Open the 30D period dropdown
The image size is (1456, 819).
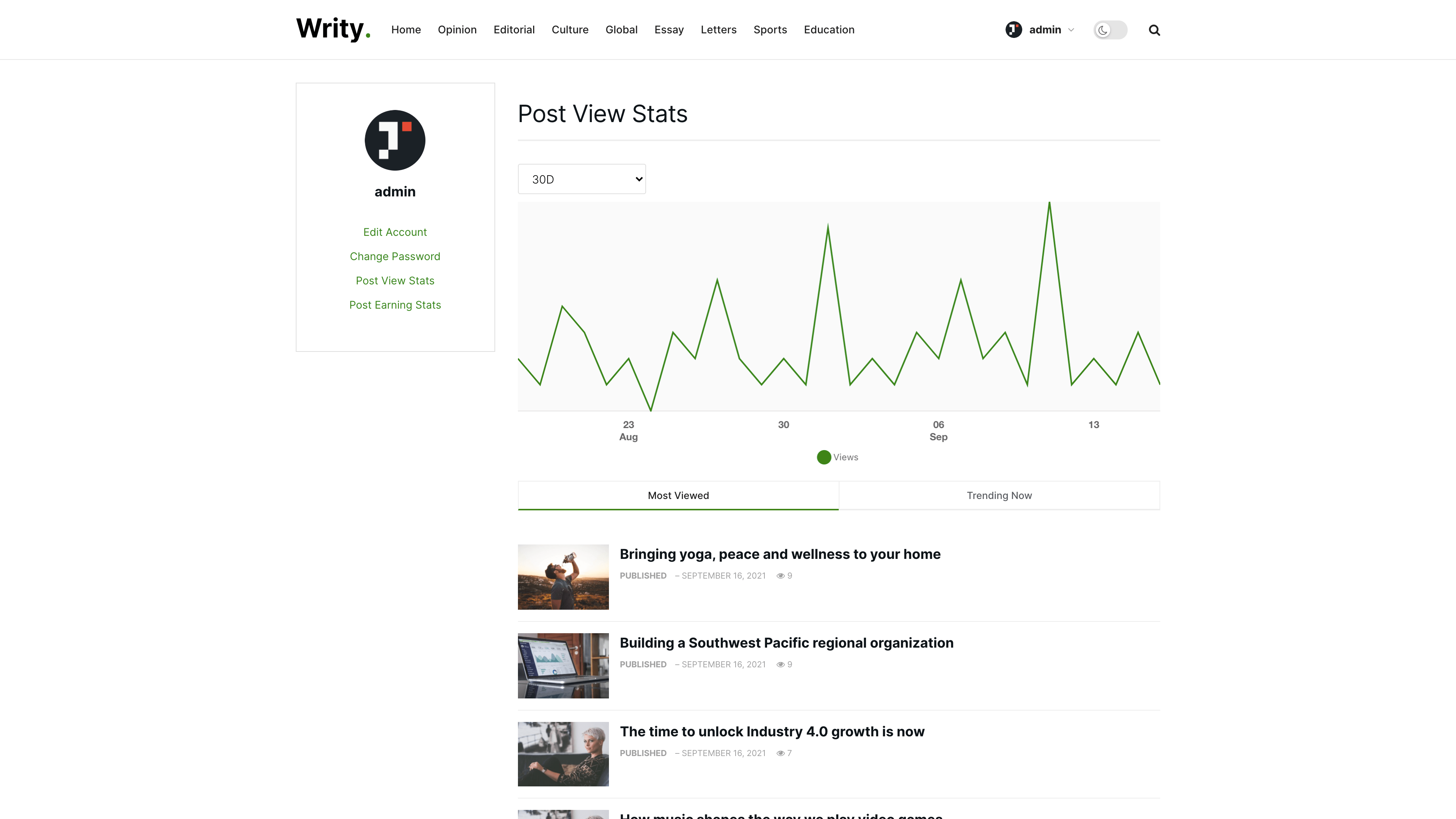(582, 179)
